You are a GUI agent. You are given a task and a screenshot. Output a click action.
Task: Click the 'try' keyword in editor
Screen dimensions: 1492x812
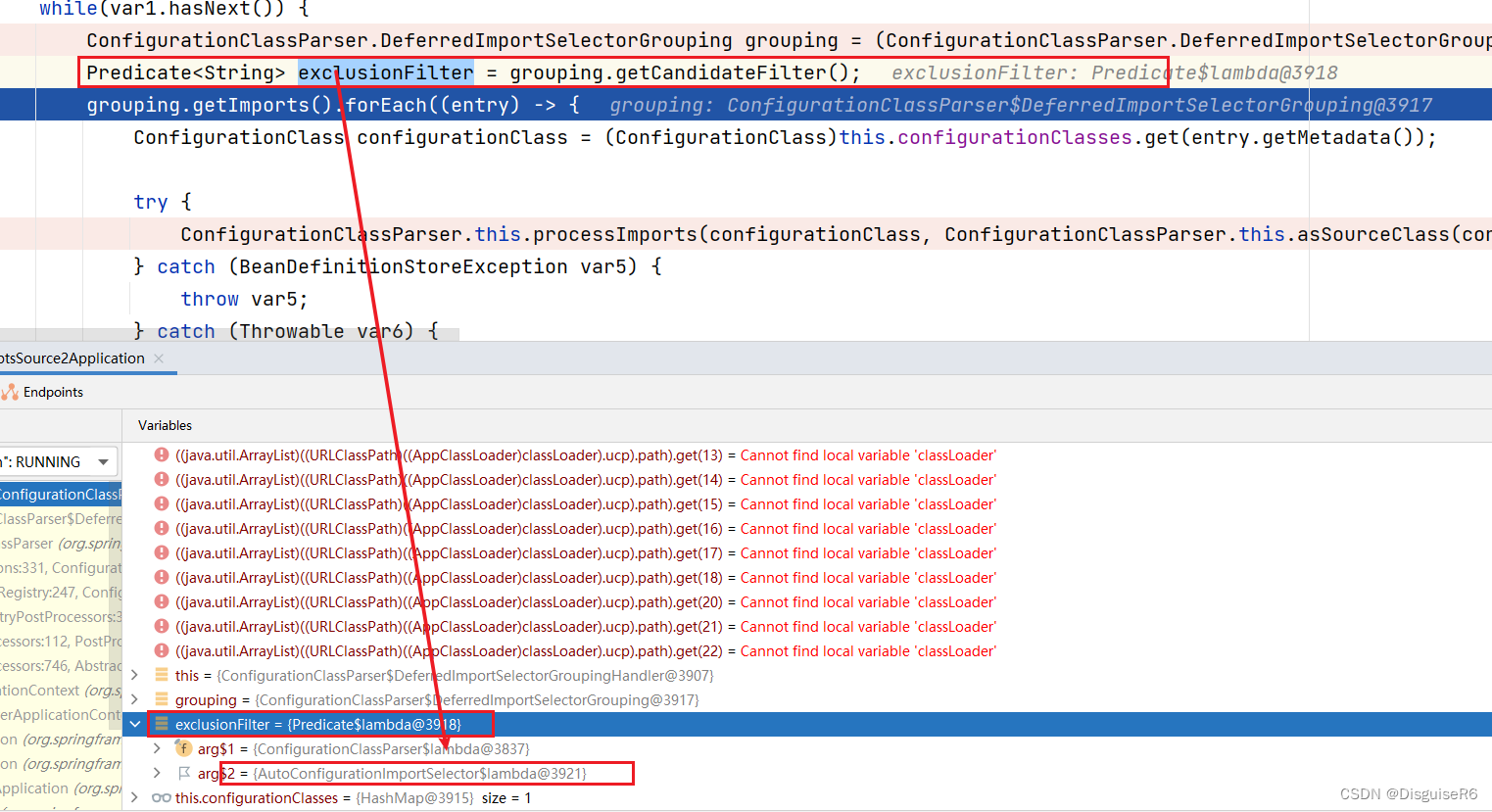(x=151, y=202)
